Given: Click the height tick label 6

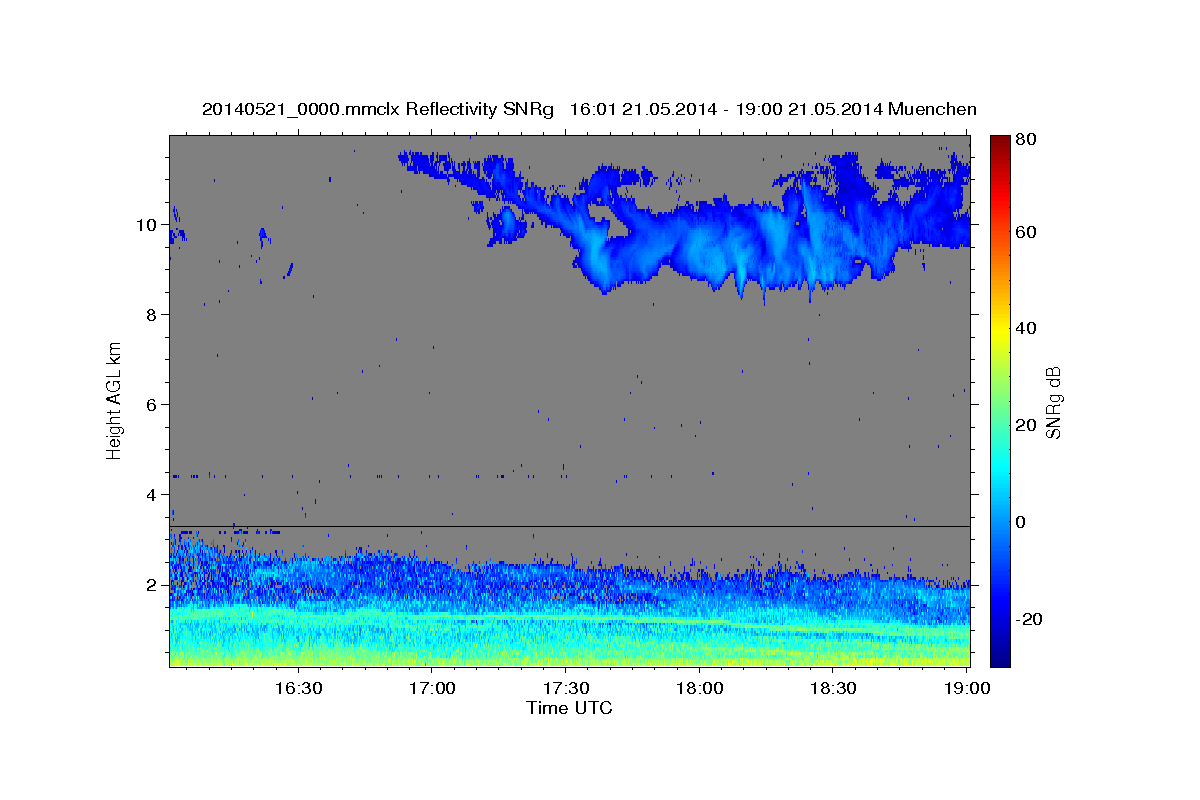Looking at the screenshot, I should click(x=150, y=405).
